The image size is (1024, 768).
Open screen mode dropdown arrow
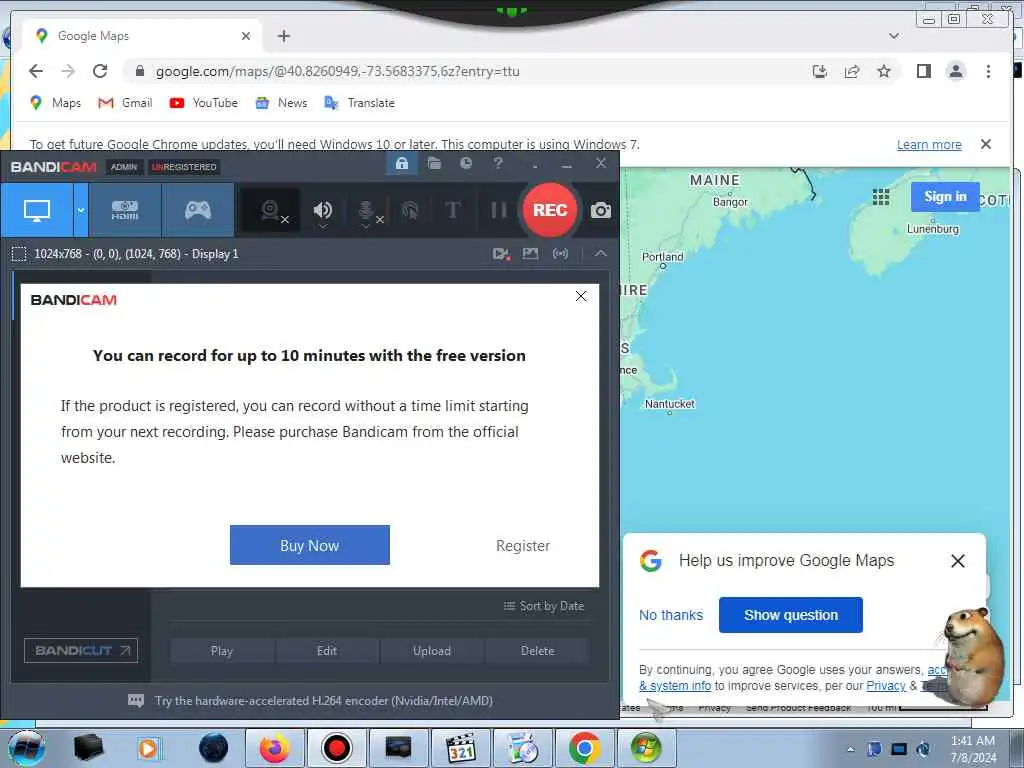pyautogui.click(x=81, y=210)
